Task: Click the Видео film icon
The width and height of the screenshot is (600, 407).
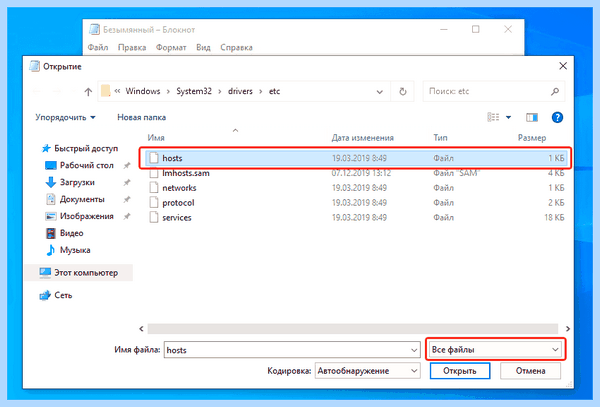Action: (x=51, y=233)
